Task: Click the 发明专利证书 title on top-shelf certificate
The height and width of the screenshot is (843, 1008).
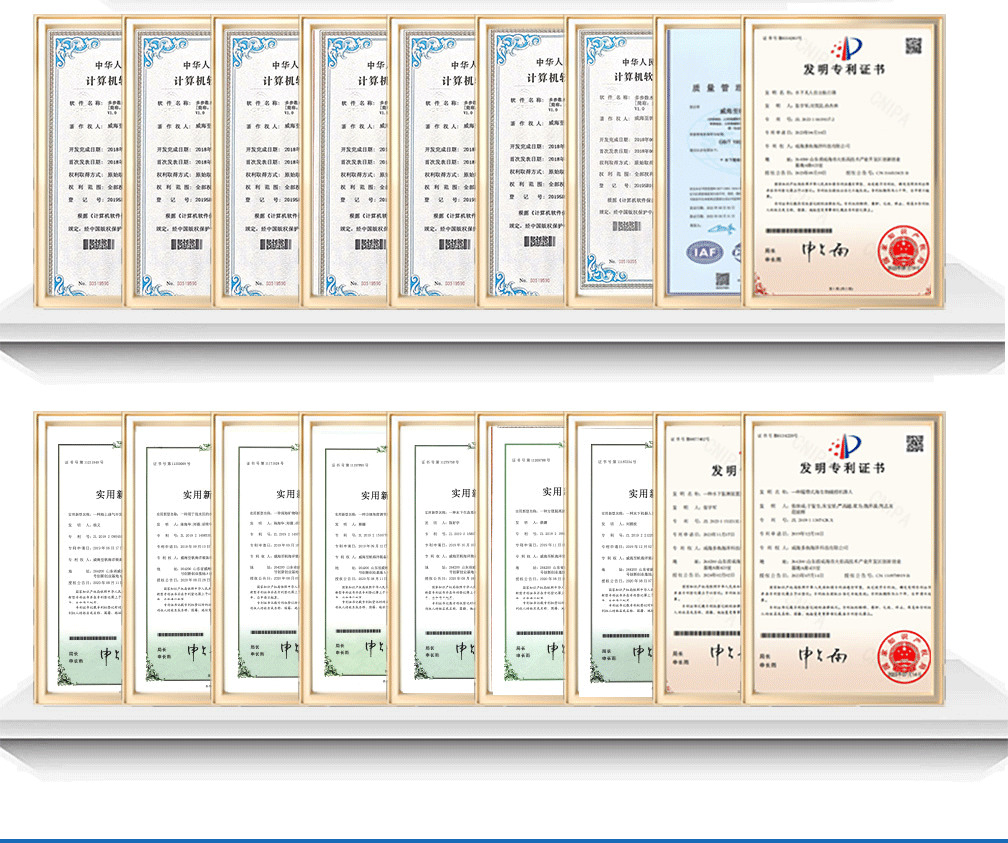Action: pyautogui.click(x=843, y=69)
